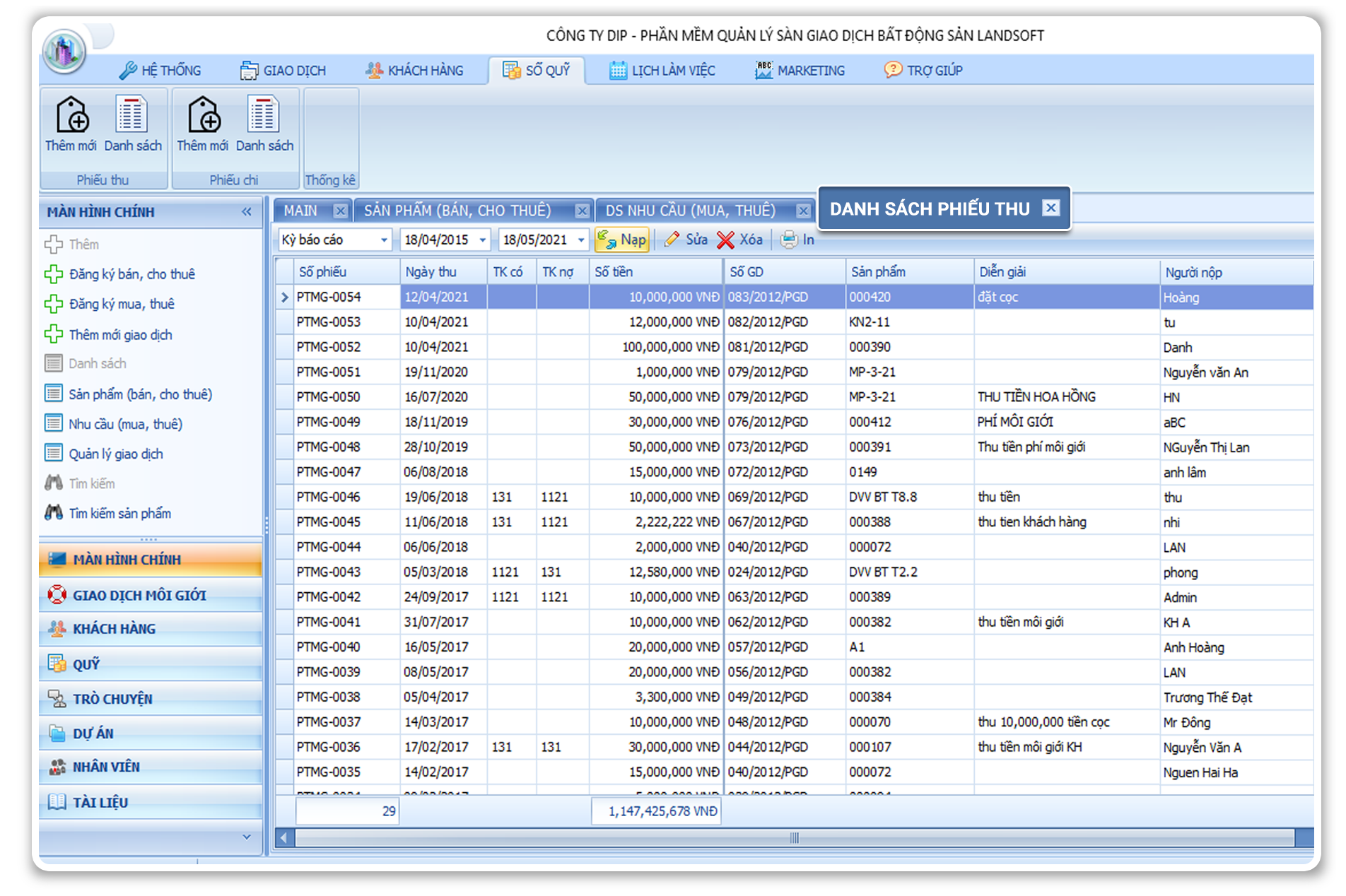Expand the 18/04/2015 start date picker
Image resolution: width=1346 pixels, height=896 pixels.
coord(483,240)
